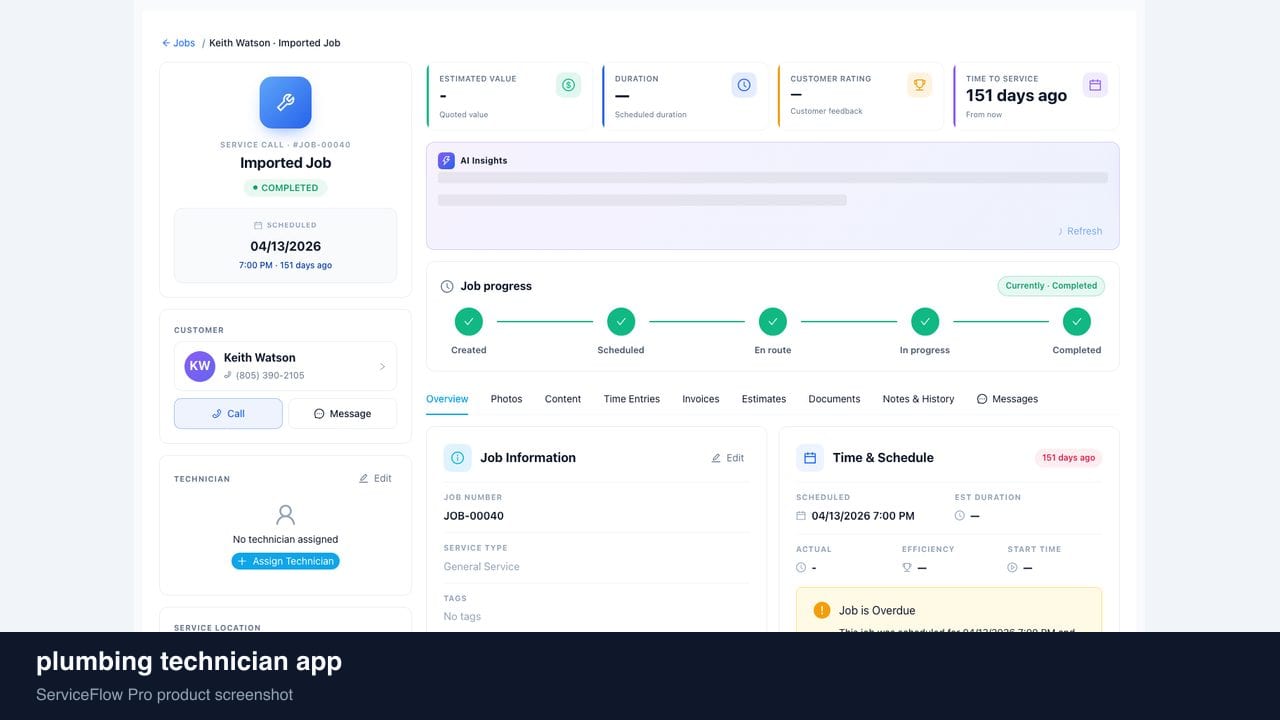The image size is (1280, 720).
Task: Edit the Job Information section
Action: click(x=728, y=458)
